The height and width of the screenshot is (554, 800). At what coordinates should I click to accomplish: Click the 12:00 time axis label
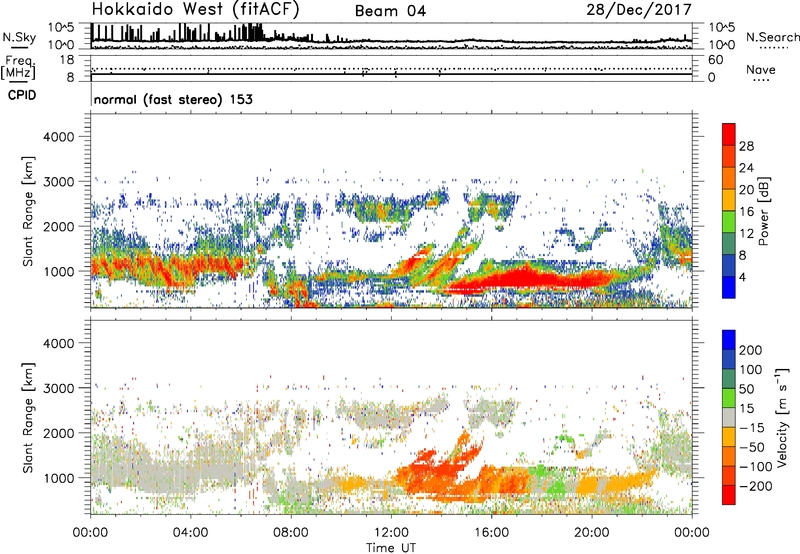tap(391, 533)
